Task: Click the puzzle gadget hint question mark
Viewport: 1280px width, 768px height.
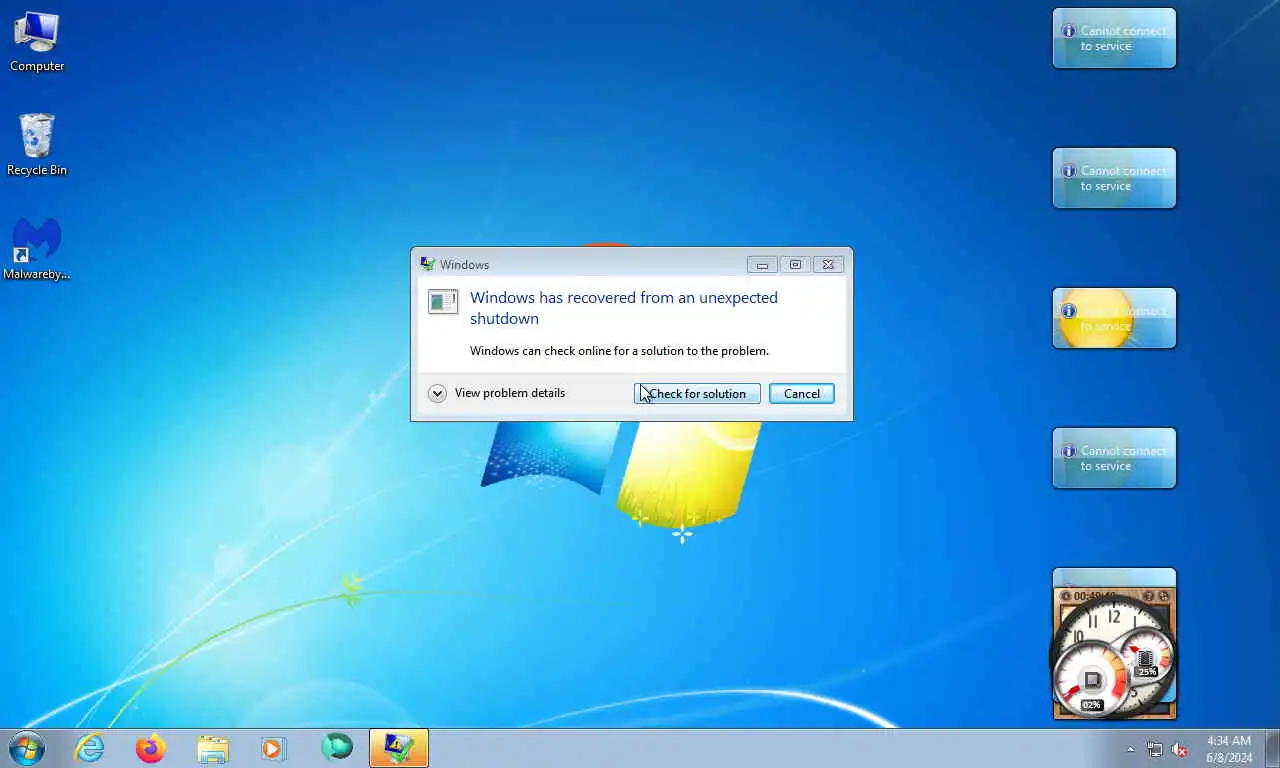Action: click(x=1148, y=596)
